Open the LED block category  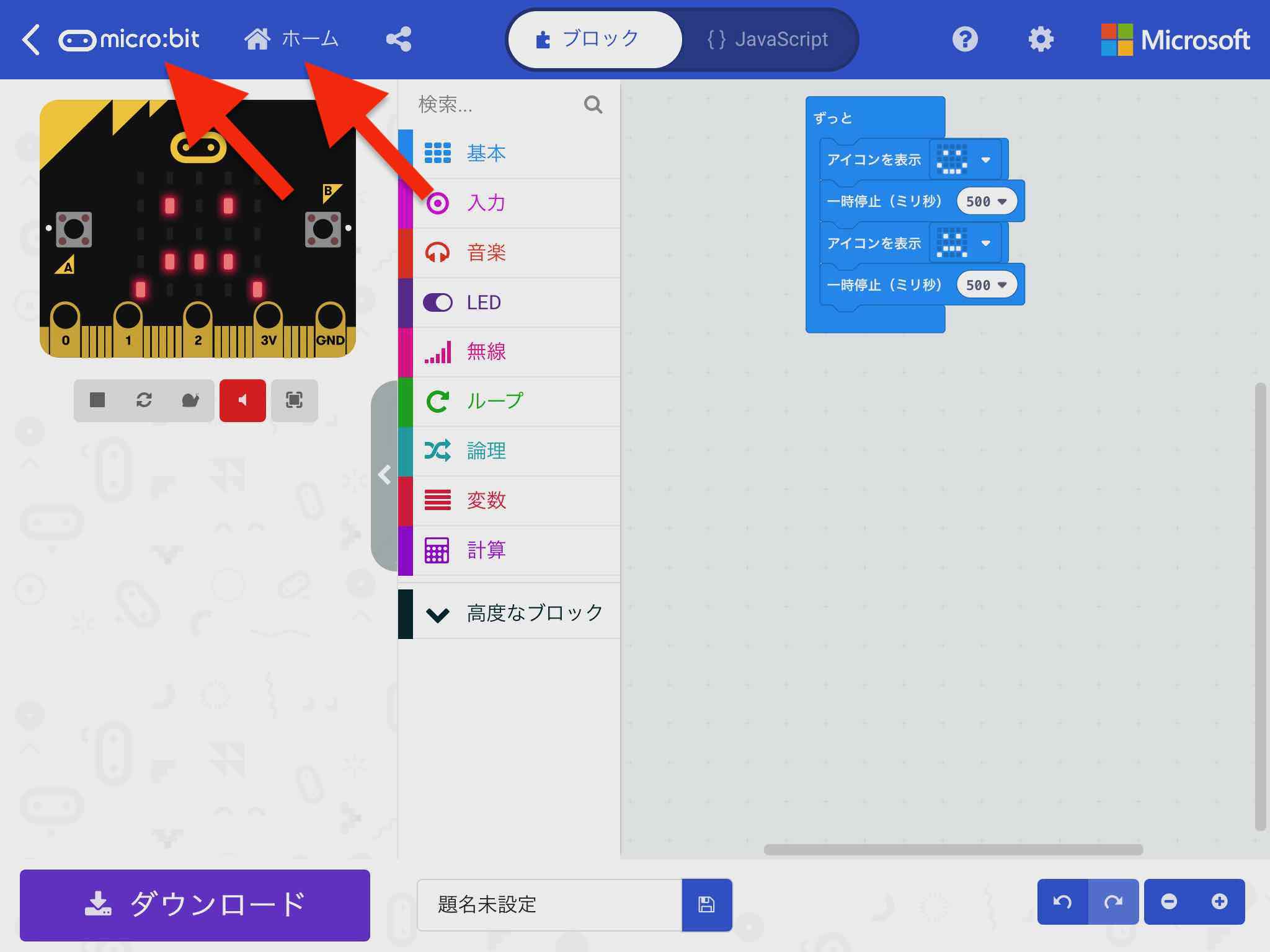pyautogui.click(x=484, y=302)
